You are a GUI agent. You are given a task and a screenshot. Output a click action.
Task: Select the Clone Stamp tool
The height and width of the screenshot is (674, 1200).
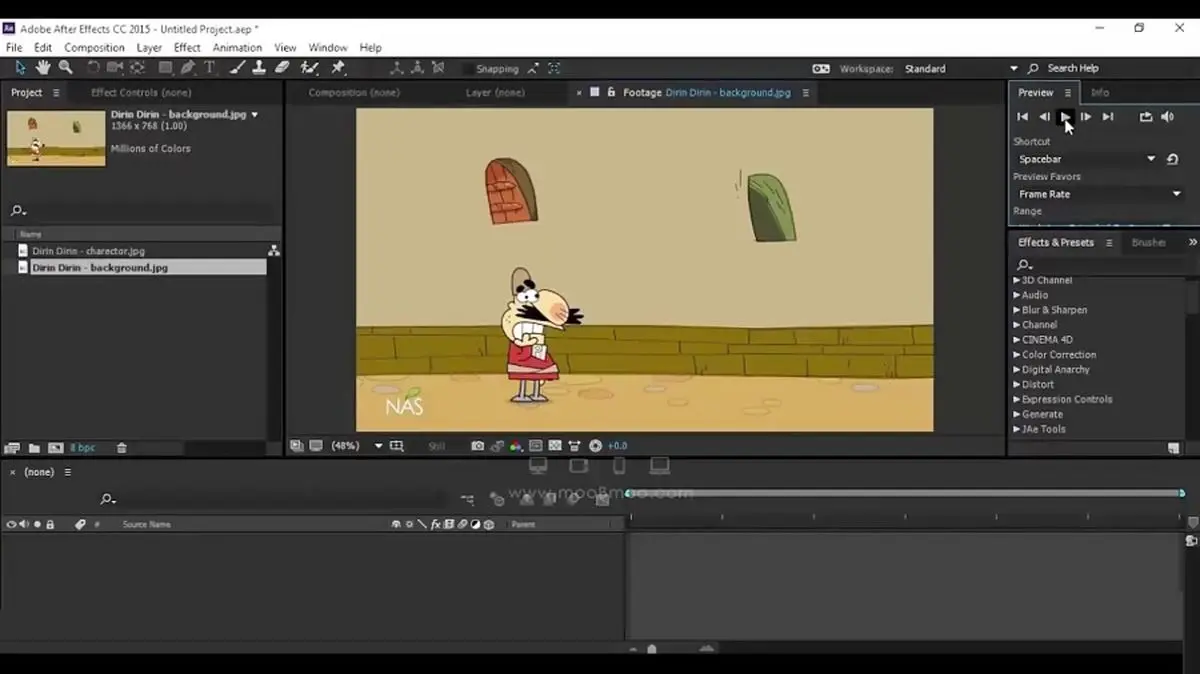click(x=259, y=68)
